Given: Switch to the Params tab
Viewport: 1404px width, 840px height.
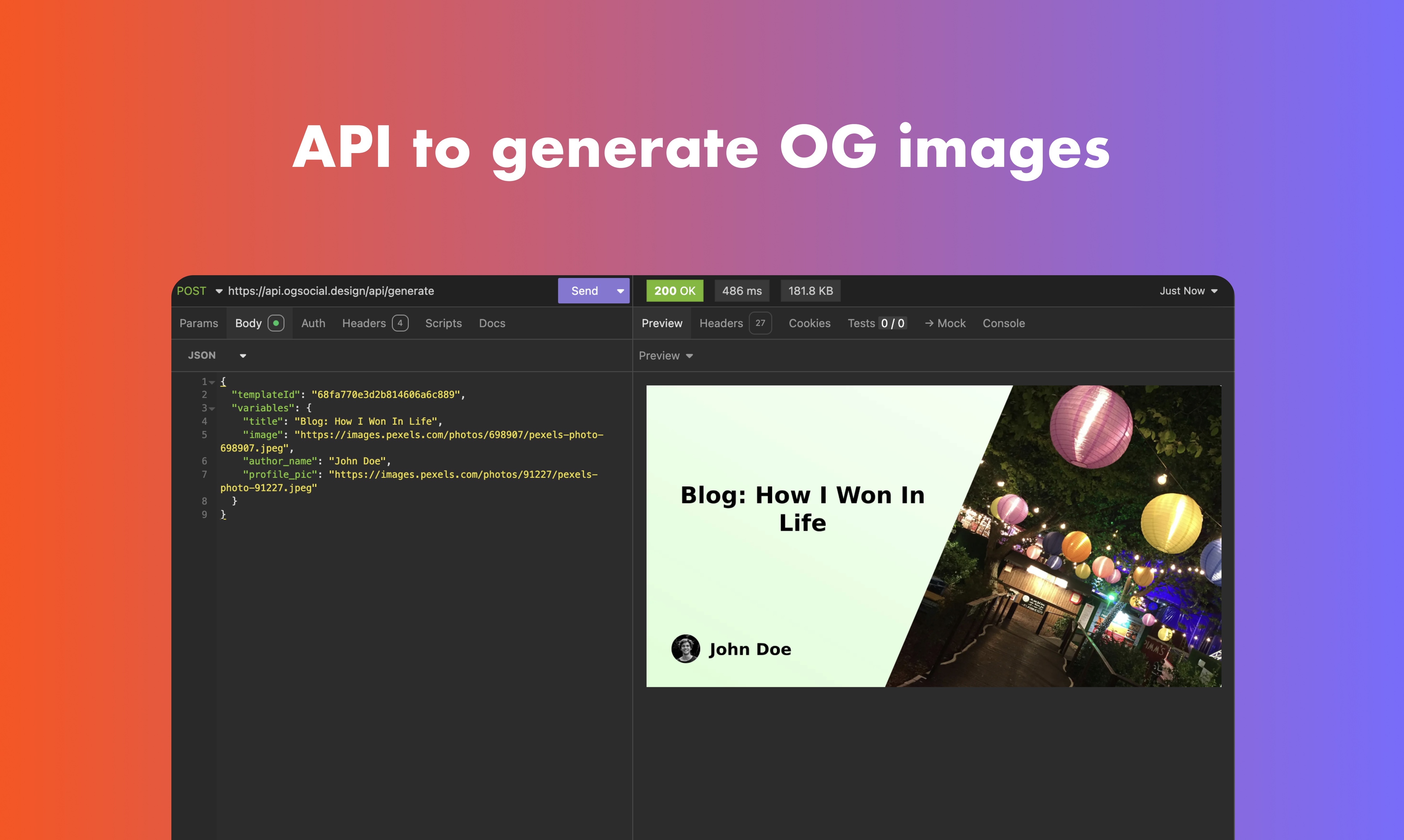Looking at the screenshot, I should pos(199,323).
